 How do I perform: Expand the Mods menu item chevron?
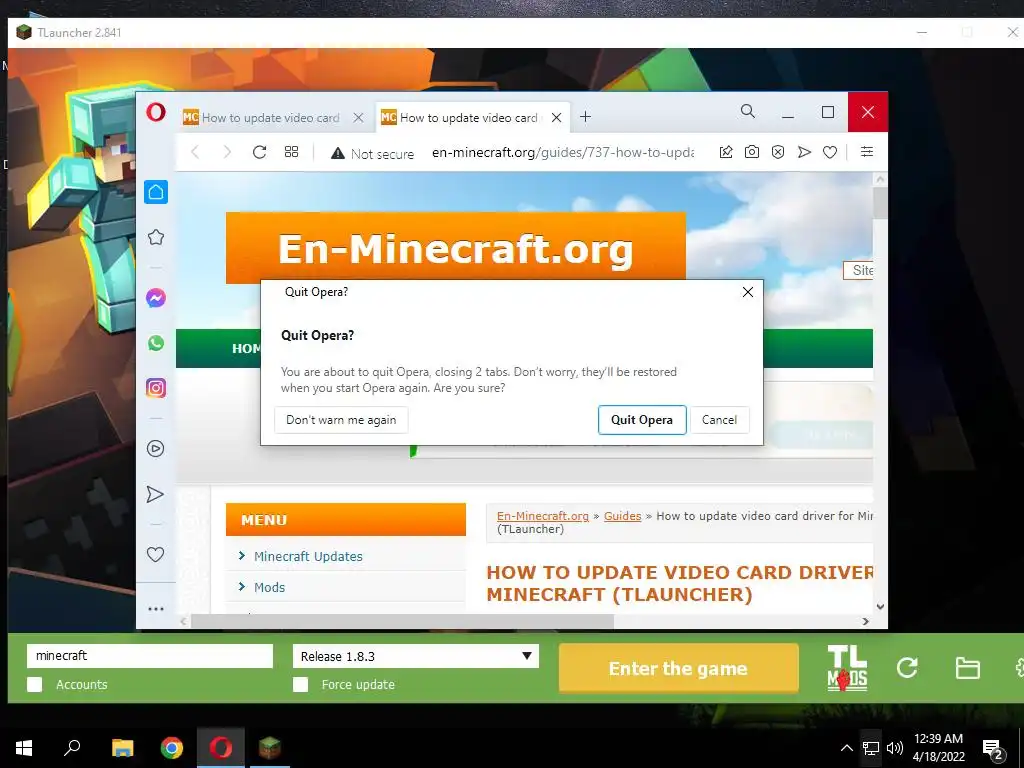(x=242, y=586)
